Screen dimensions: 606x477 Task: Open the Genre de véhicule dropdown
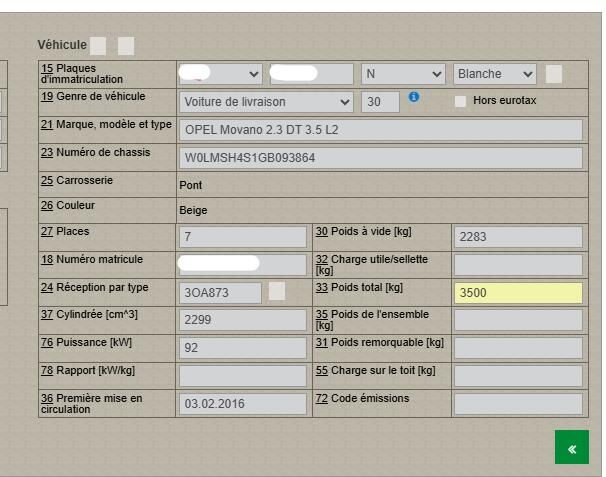point(267,102)
